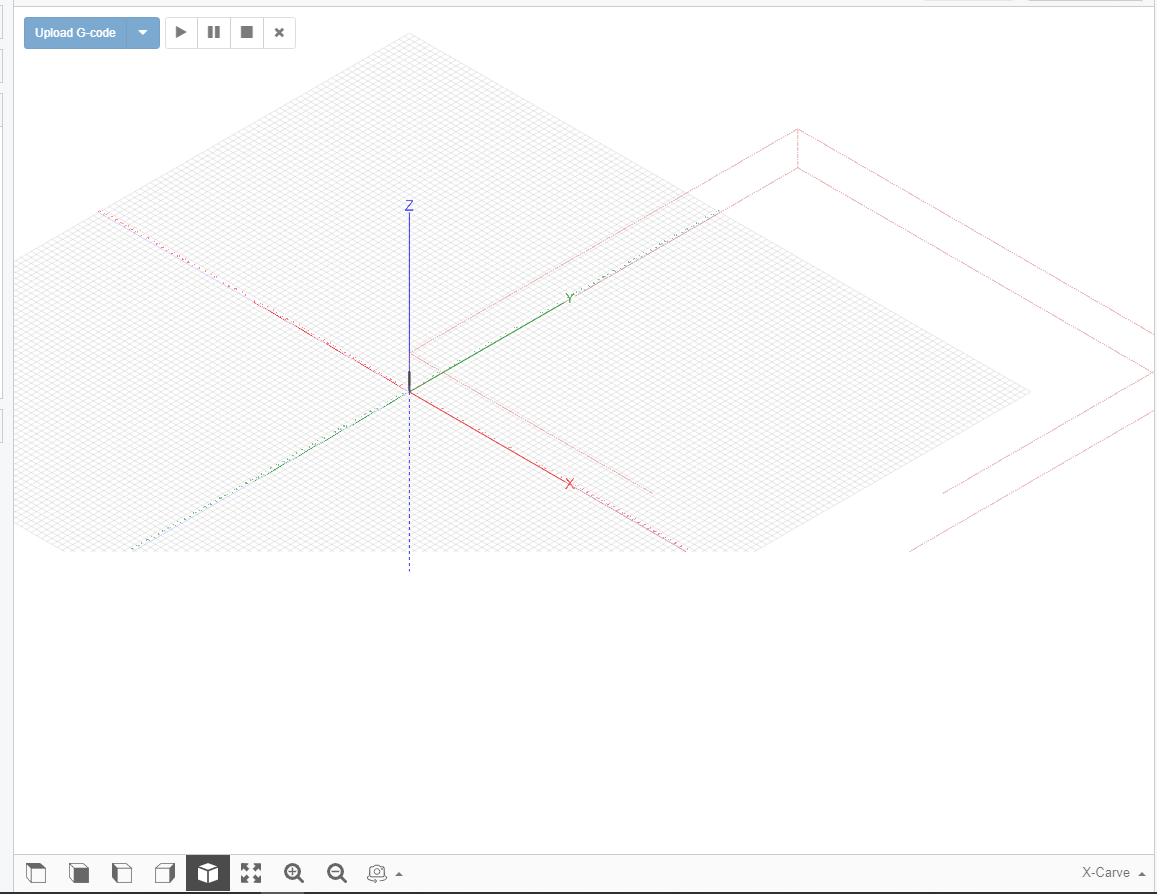Pause the running G-code
The width and height of the screenshot is (1157, 894).
click(x=214, y=32)
